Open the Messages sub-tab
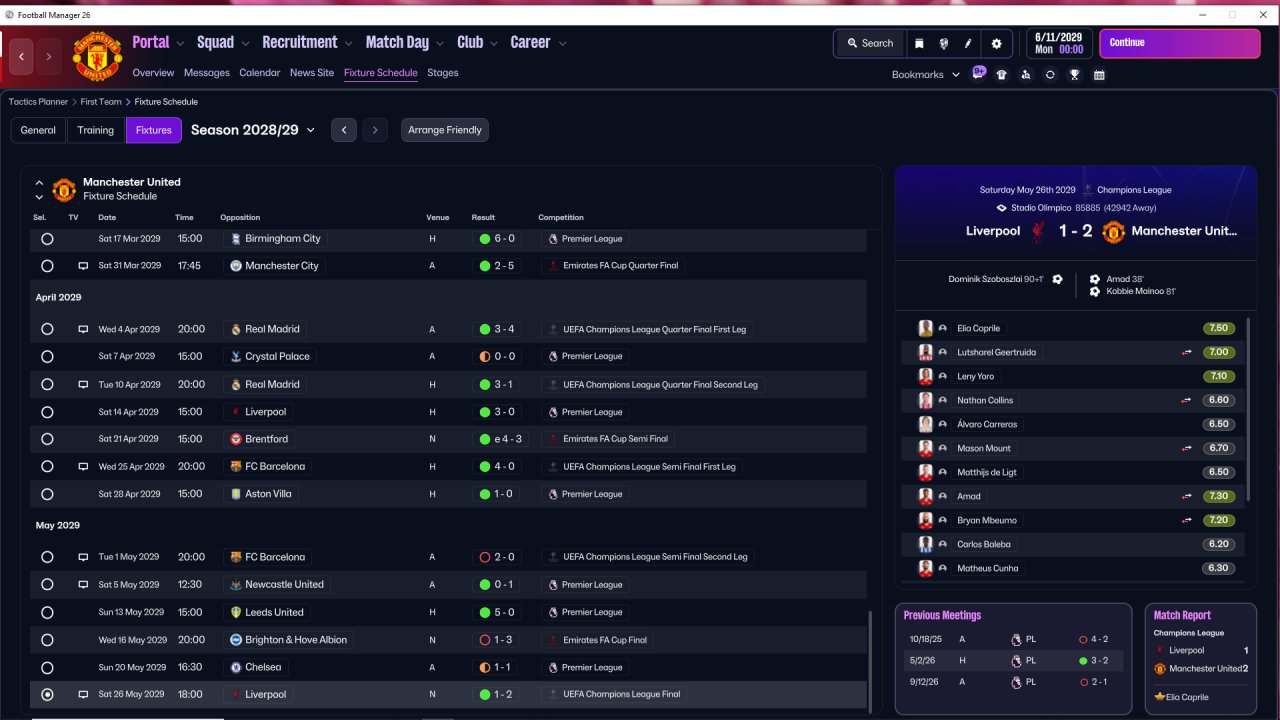 (x=207, y=73)
